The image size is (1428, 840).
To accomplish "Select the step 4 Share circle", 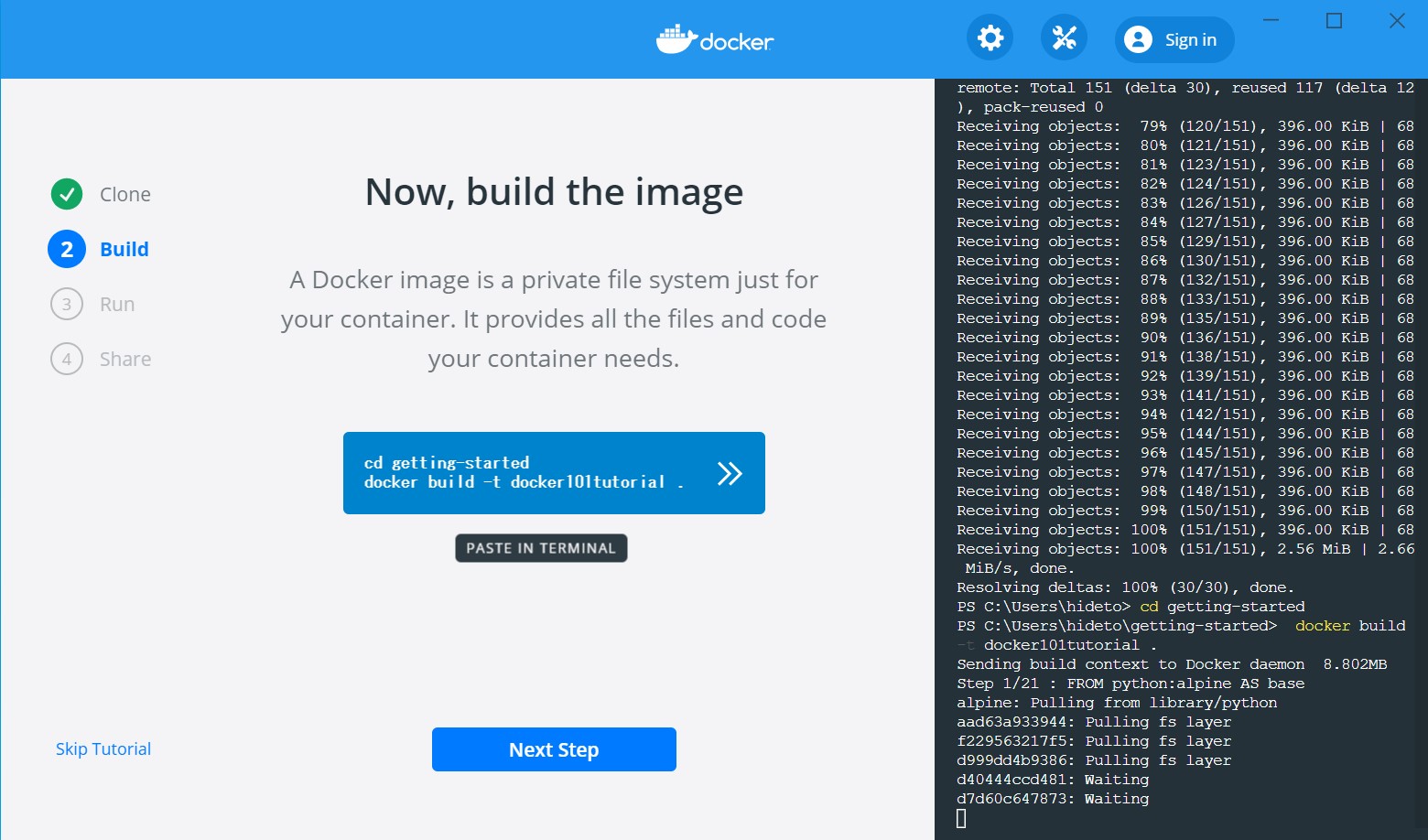I will click(x=67, y=359).
